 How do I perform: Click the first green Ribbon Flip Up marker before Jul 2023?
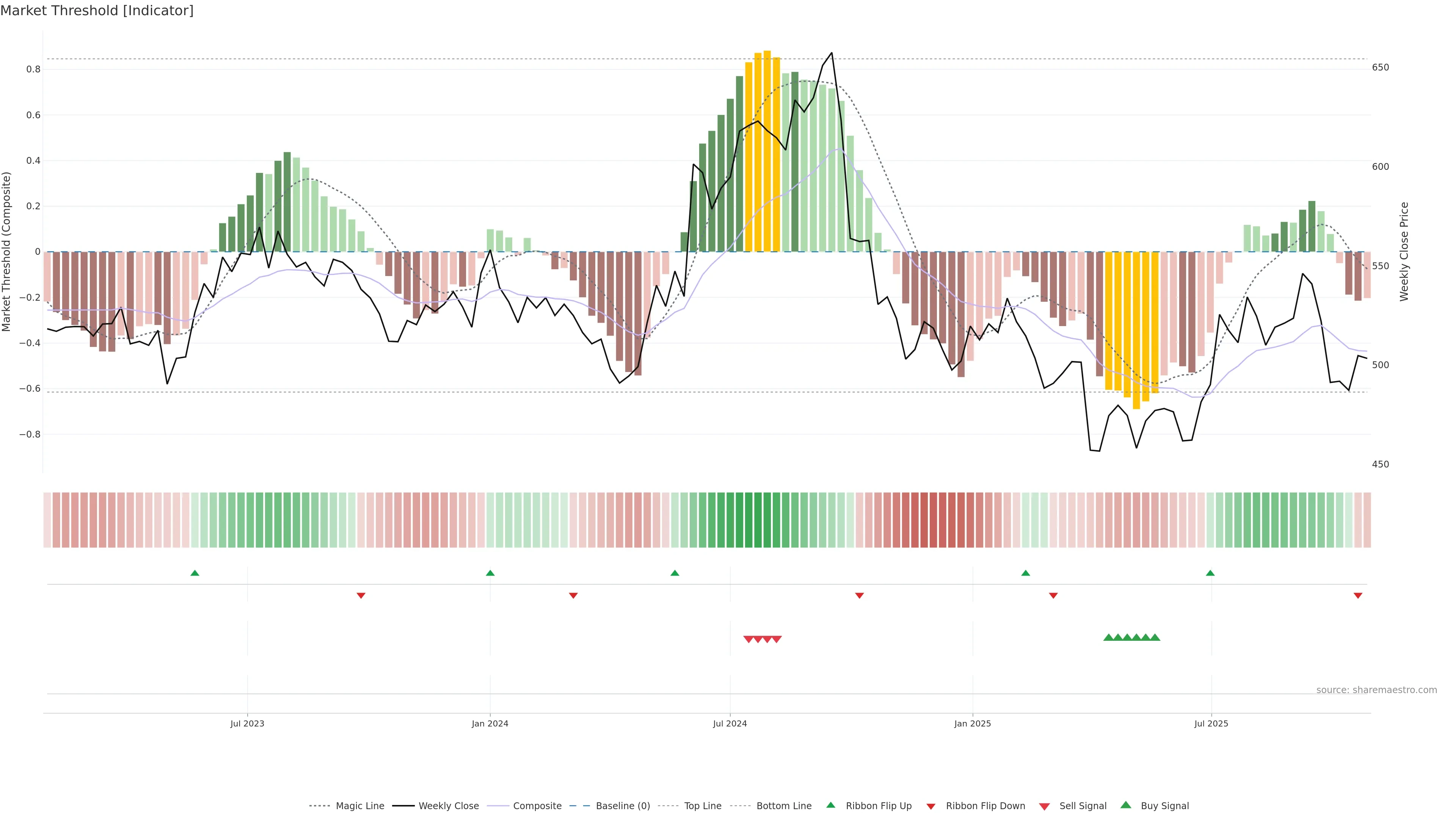tap(195, 573)
